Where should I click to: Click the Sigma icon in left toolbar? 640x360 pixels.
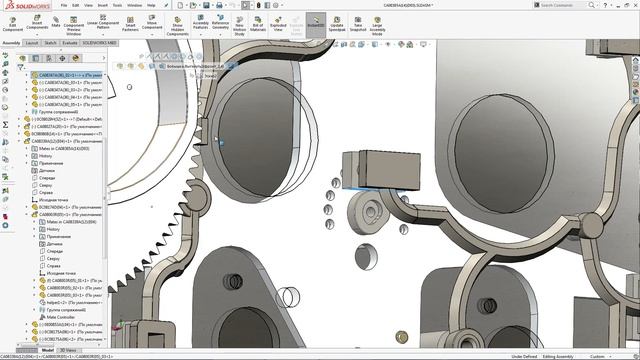[5, 124]
